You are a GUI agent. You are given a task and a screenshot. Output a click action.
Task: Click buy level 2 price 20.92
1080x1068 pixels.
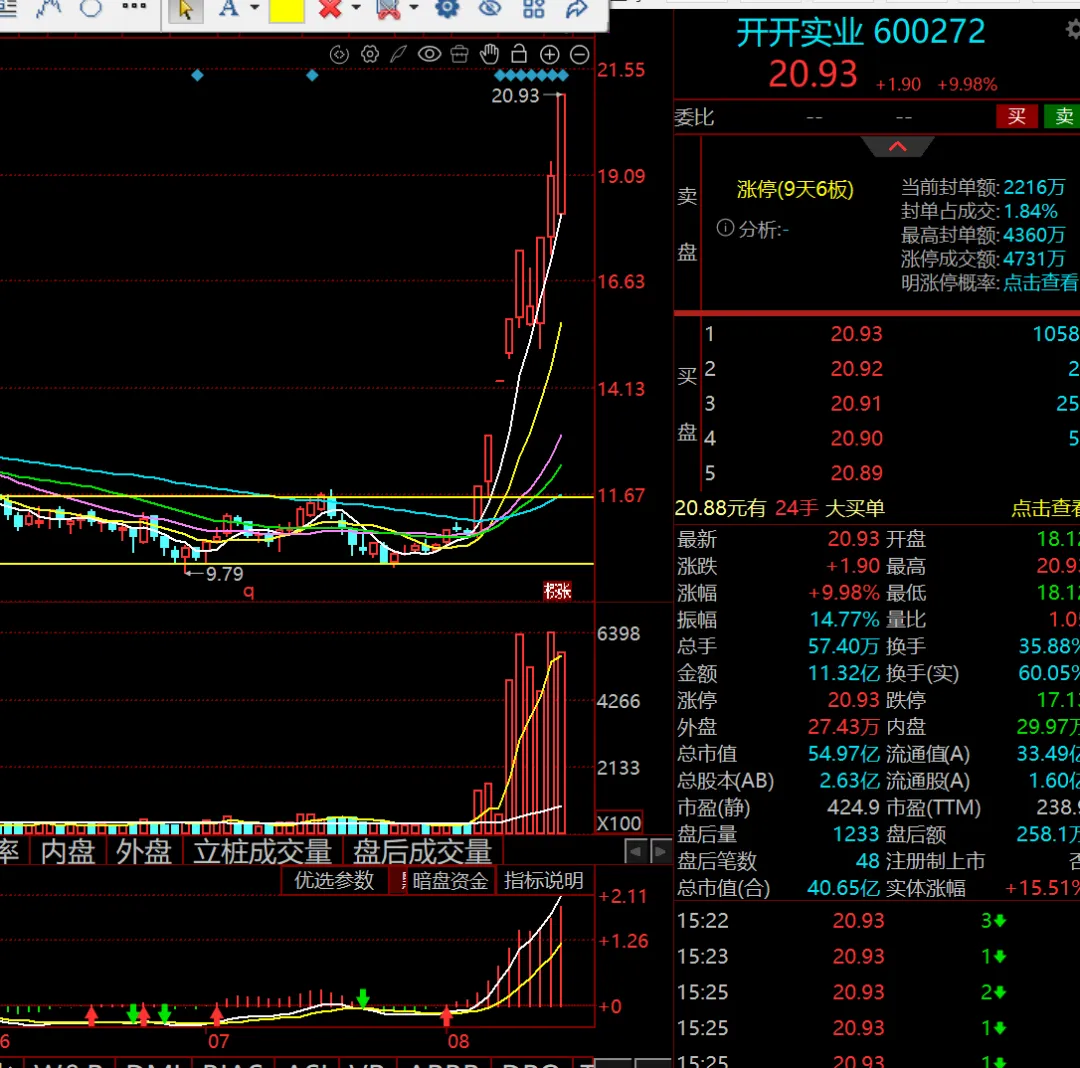(856, 369)
